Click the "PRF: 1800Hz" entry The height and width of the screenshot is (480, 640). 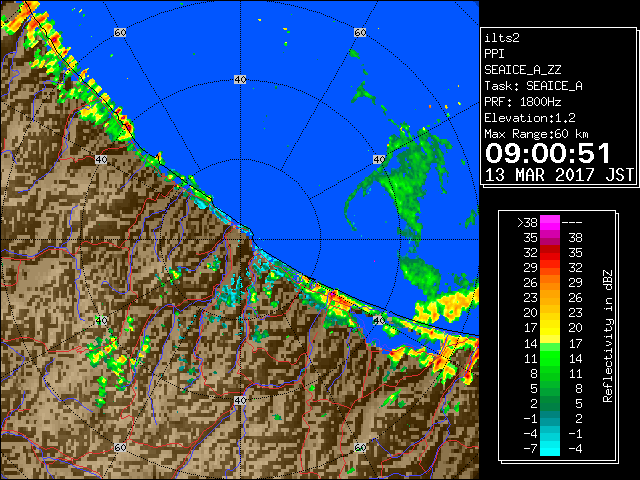pos(522,102)
